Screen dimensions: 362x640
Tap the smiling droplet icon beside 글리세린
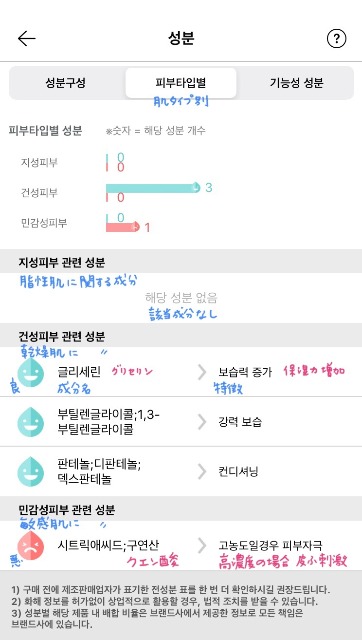coord(31,372)
